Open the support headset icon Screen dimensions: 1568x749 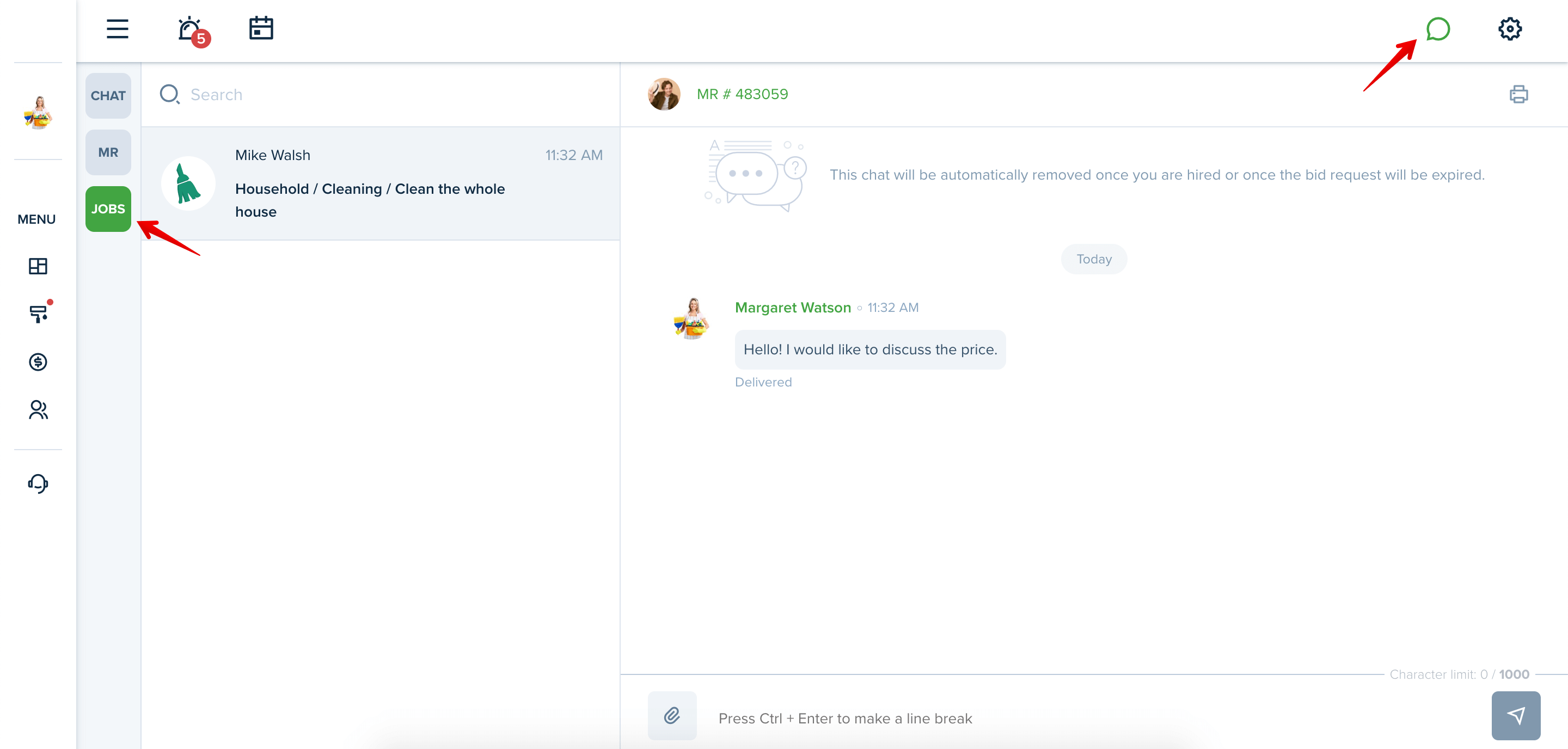point(38,484)
